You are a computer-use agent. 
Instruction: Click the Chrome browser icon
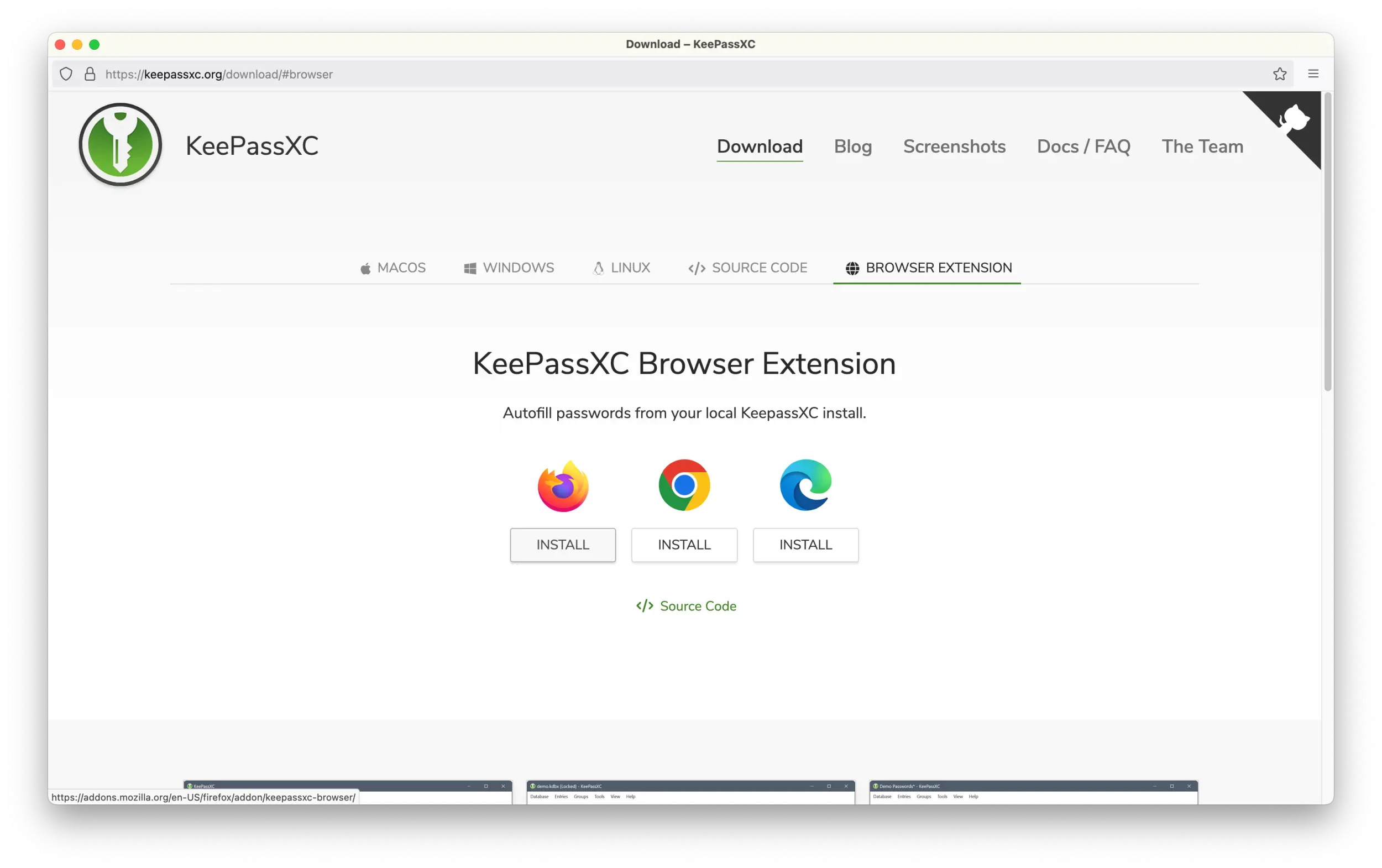tap(684, 485)
